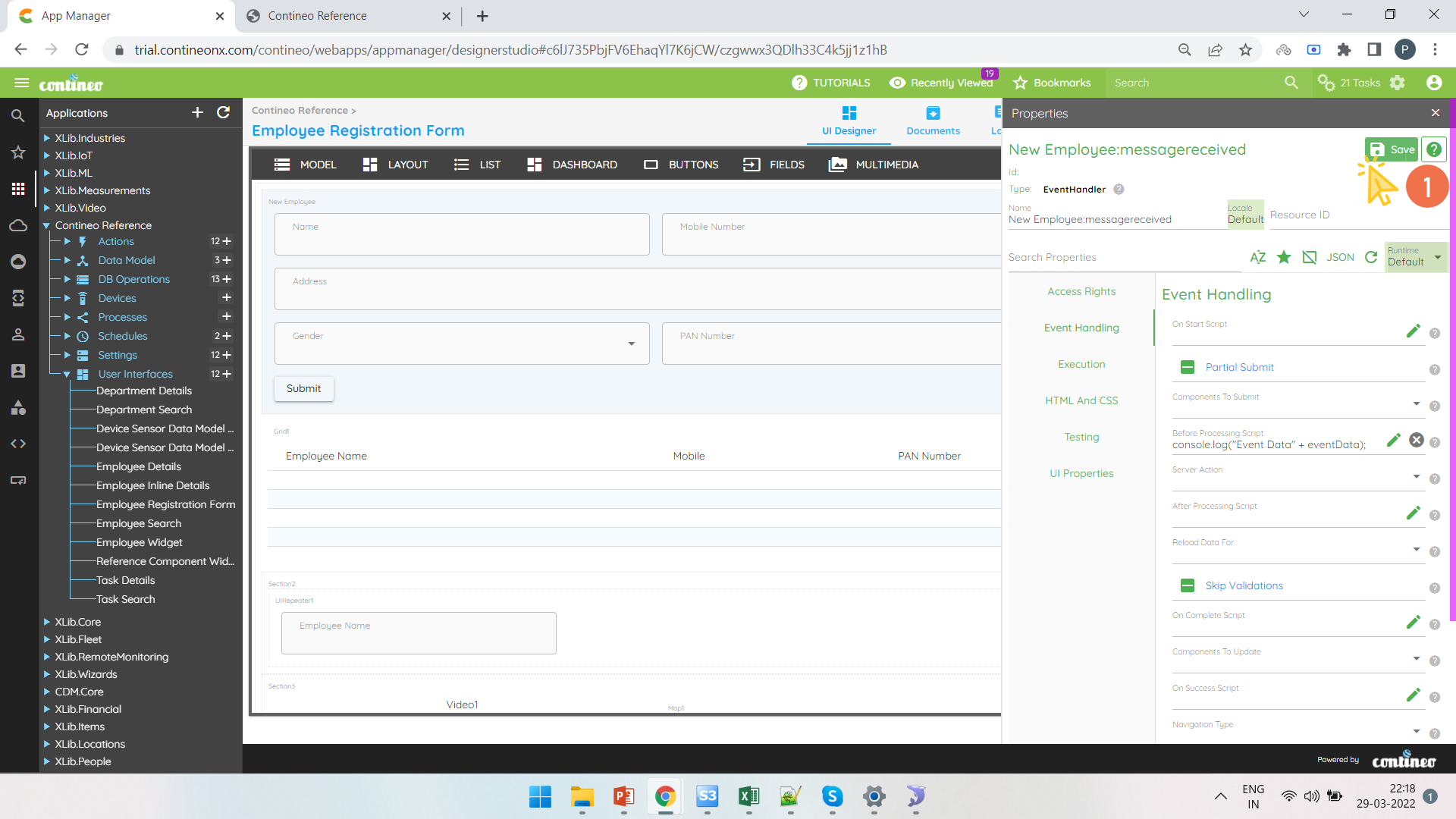This screenshot has width=1456, height=819.
Task: Clear the Before Processing Script value
Action: (1417, 440)
